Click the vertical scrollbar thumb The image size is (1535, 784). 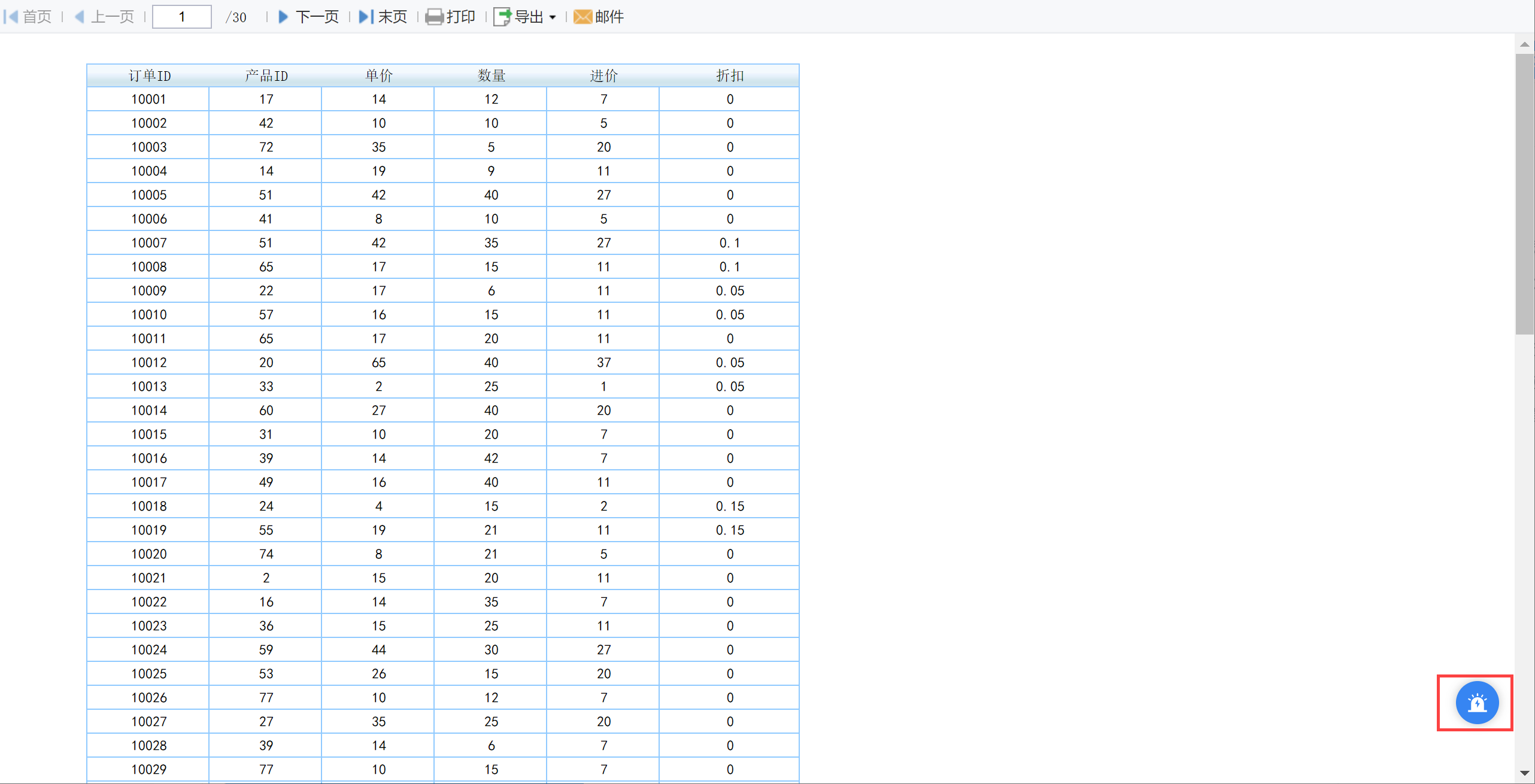point(1524,193)
